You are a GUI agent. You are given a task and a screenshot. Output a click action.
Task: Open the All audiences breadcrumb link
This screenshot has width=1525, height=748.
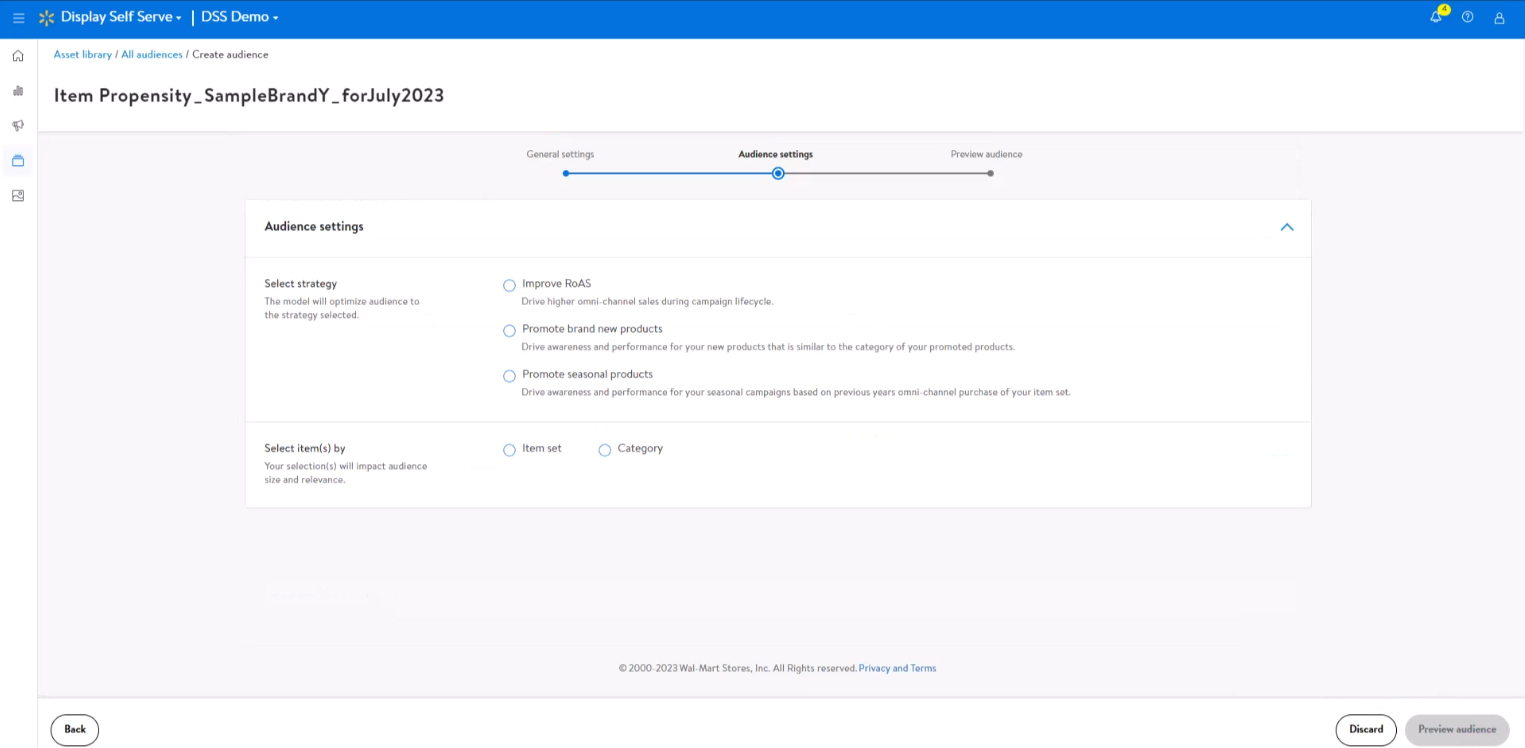(x=152, y=55)
